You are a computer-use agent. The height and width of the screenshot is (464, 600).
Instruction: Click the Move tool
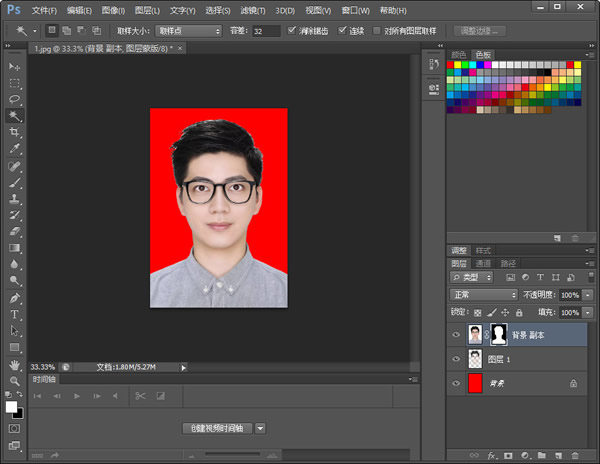click(x=15, y=66)
